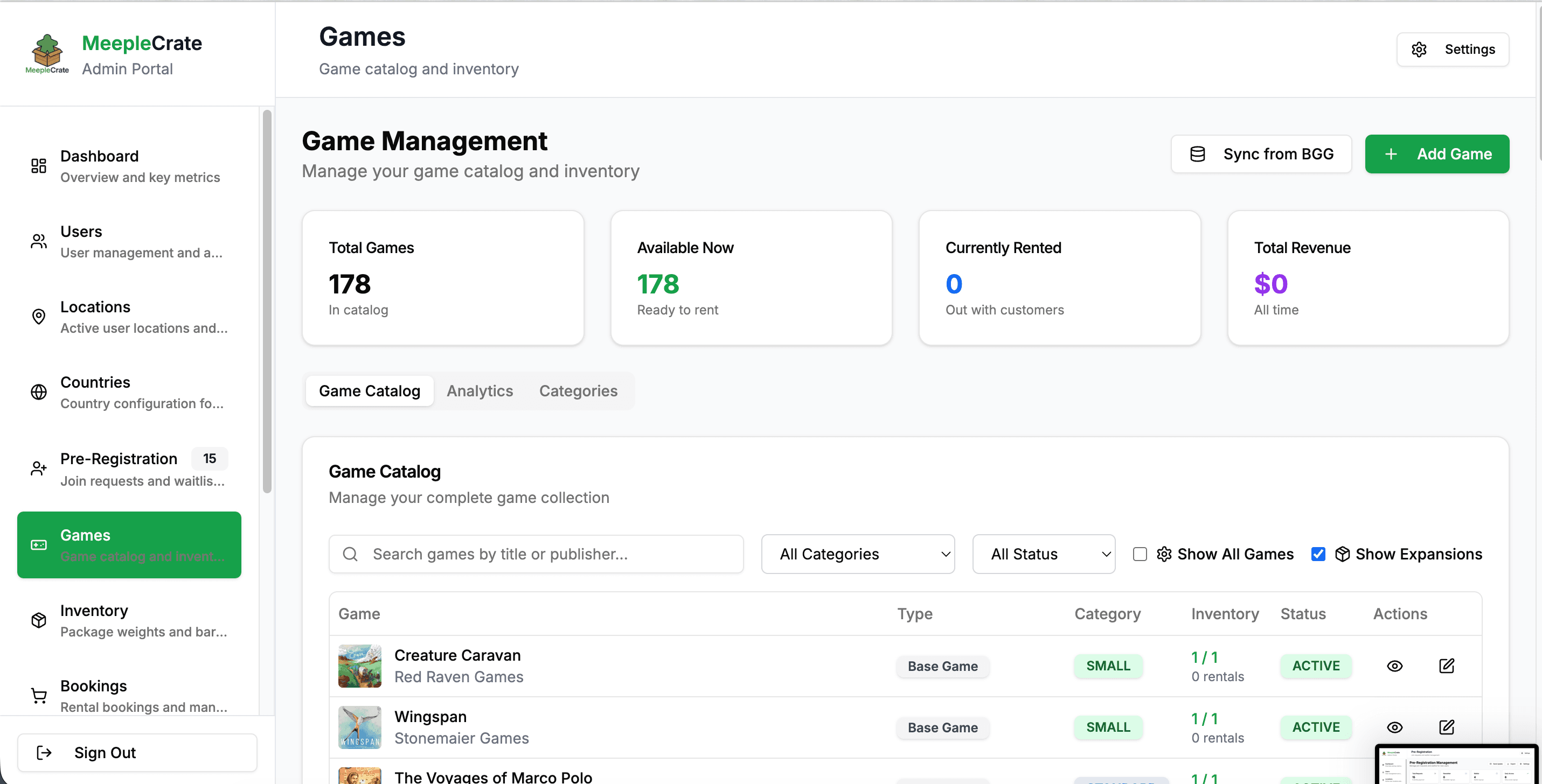Click the Creature Caravan cover thumbnail
This screenshot has width=1542, height=784.
pos(360,666)
